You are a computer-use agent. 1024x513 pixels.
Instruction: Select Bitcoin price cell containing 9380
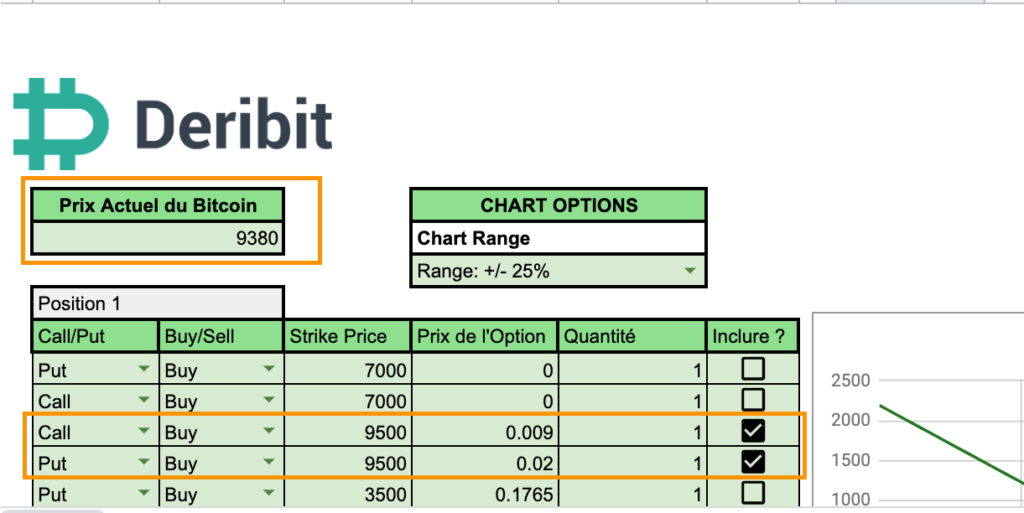157,238
